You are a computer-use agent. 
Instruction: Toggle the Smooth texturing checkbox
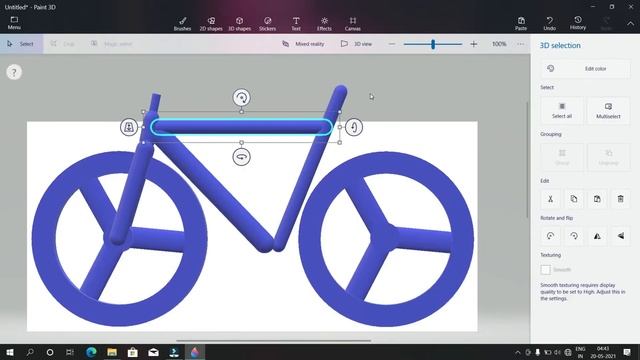tap(545, 269)
